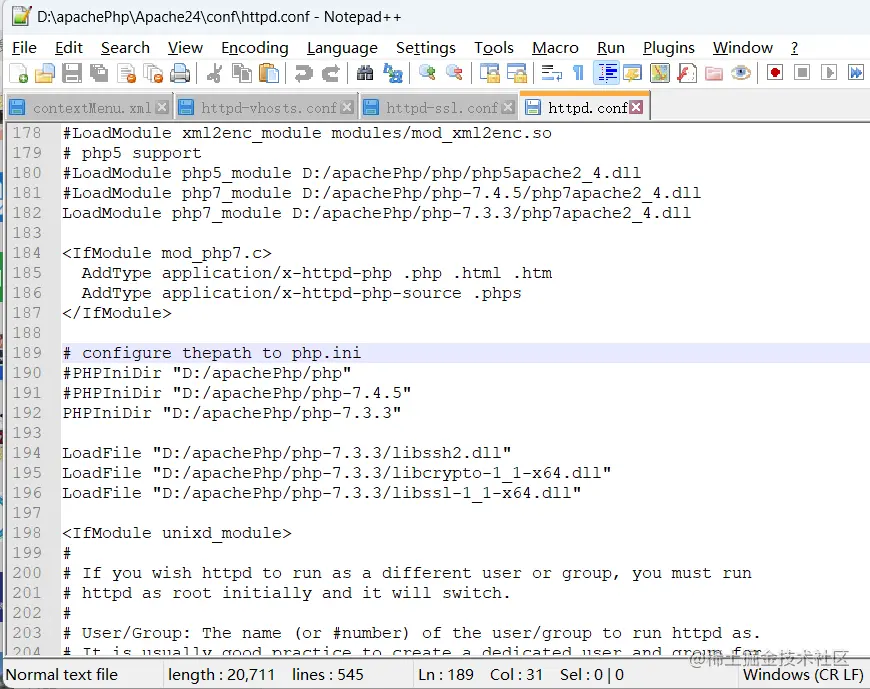Click line number 184 in margin
Viewport: 870px width, 689px height.
[27, 253]
